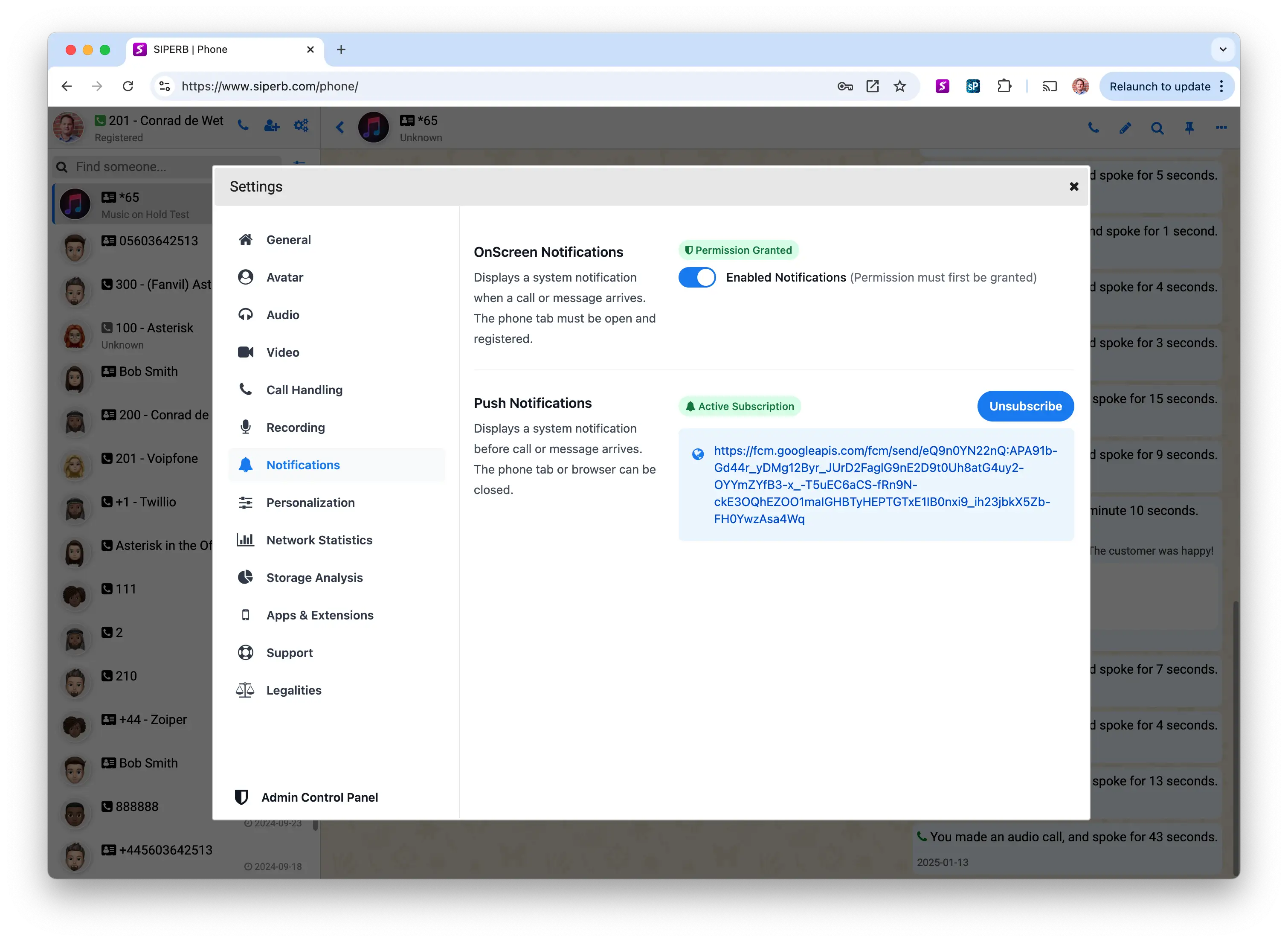
Task: Open Avatar settings section
Action: click(336, 277)
